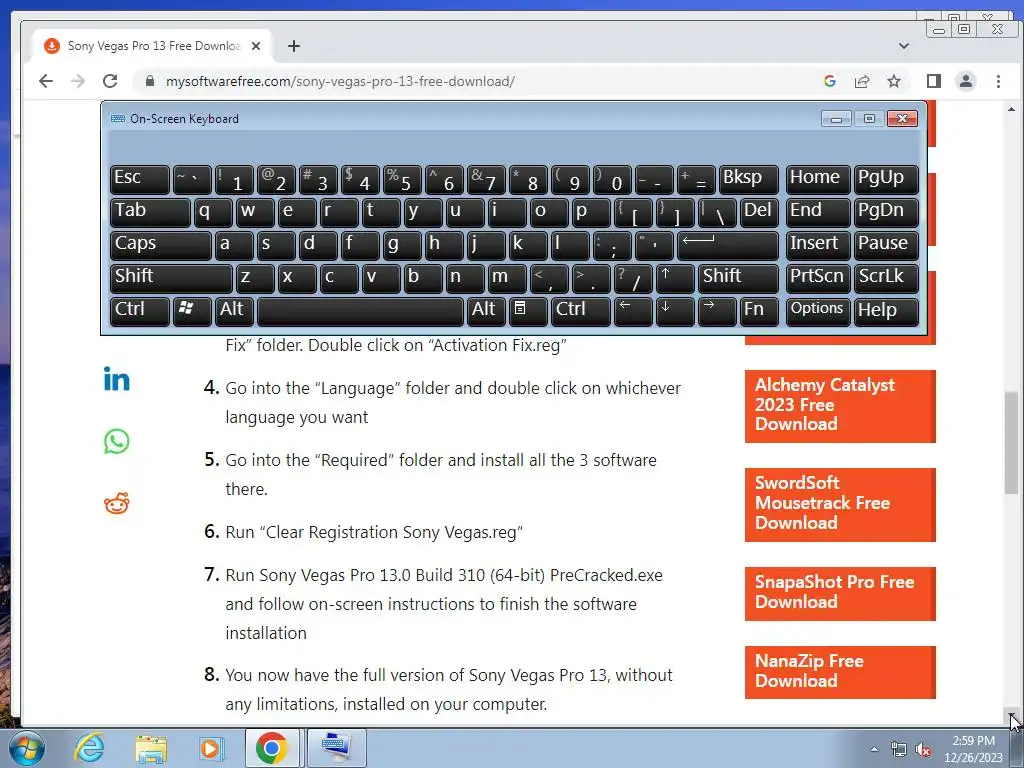Click the down arrow key on keyboard
The width and height of the screenshot is (1024, 768).
[675, 310]
